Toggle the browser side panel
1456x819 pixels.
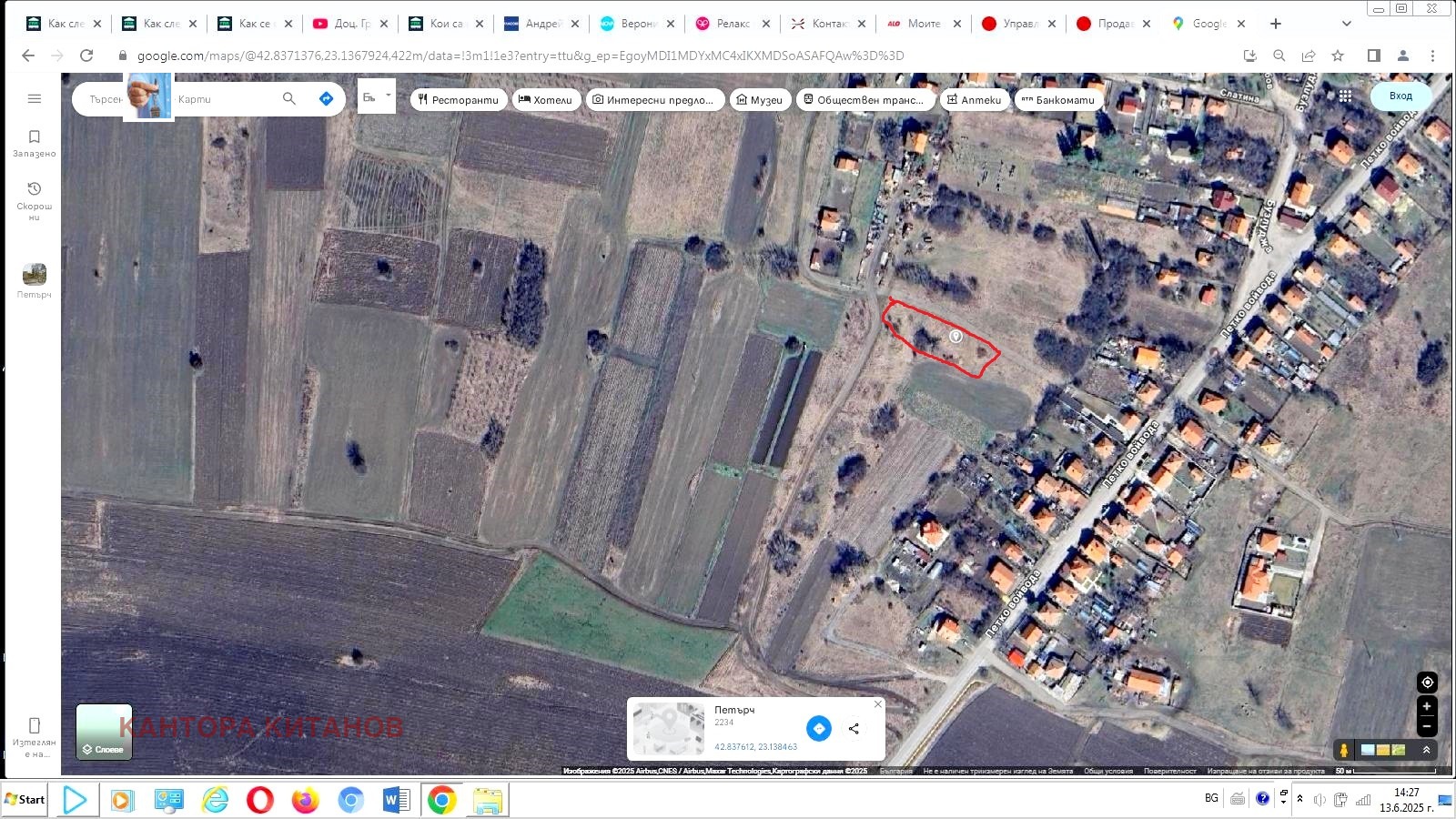pyautogui.click(x=1374, y=56)
